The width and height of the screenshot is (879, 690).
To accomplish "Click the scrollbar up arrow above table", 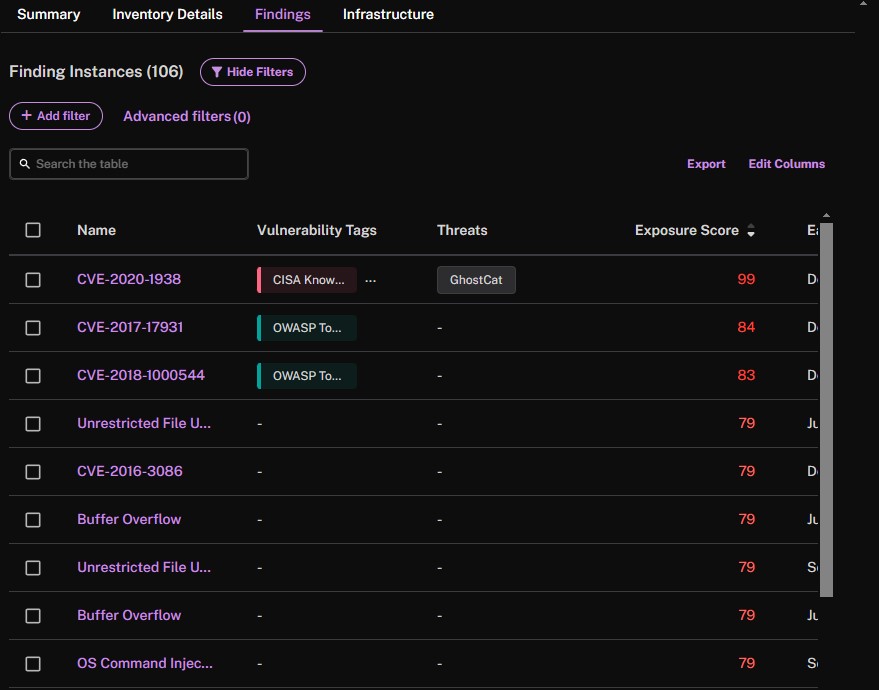I will [826, 216].
